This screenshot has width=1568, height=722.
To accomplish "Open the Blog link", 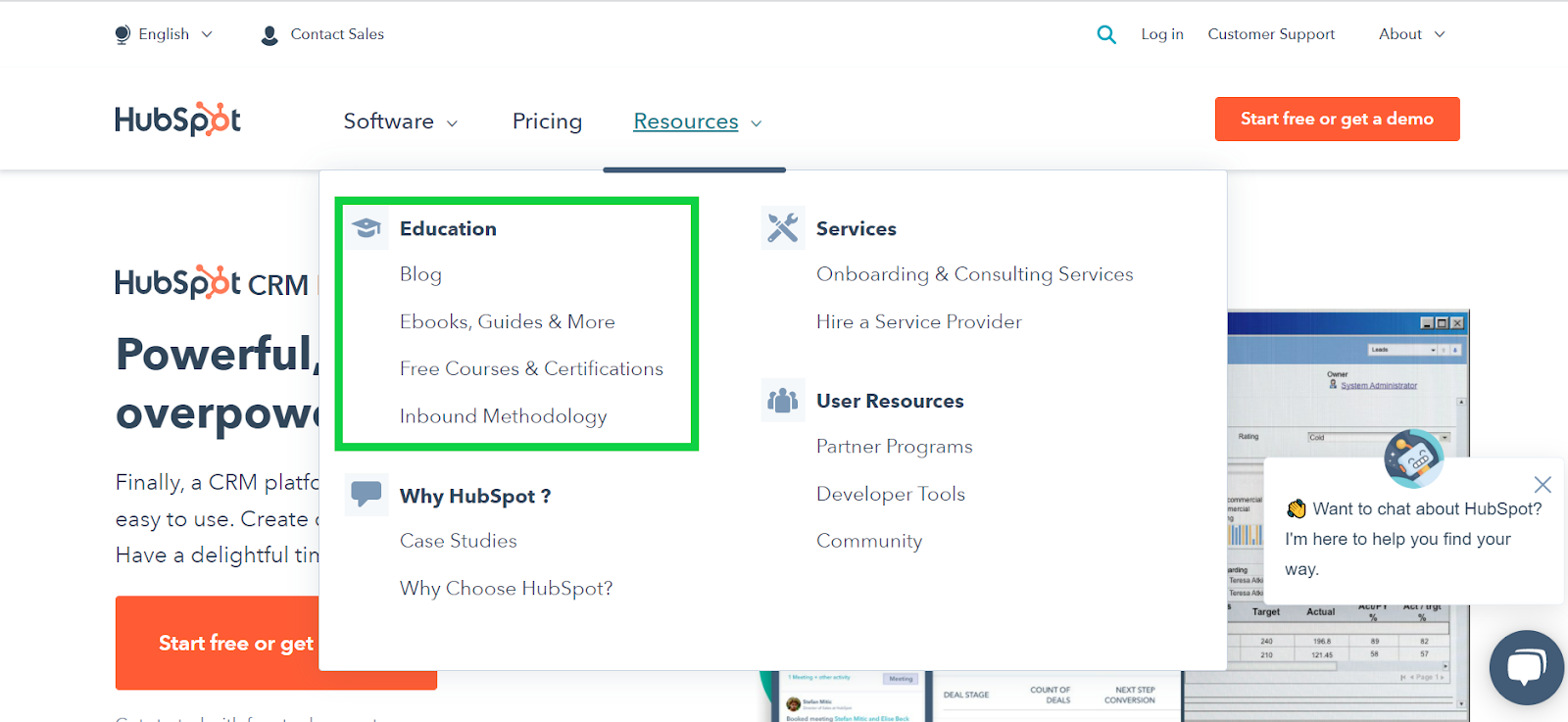I will pos(420,274).
